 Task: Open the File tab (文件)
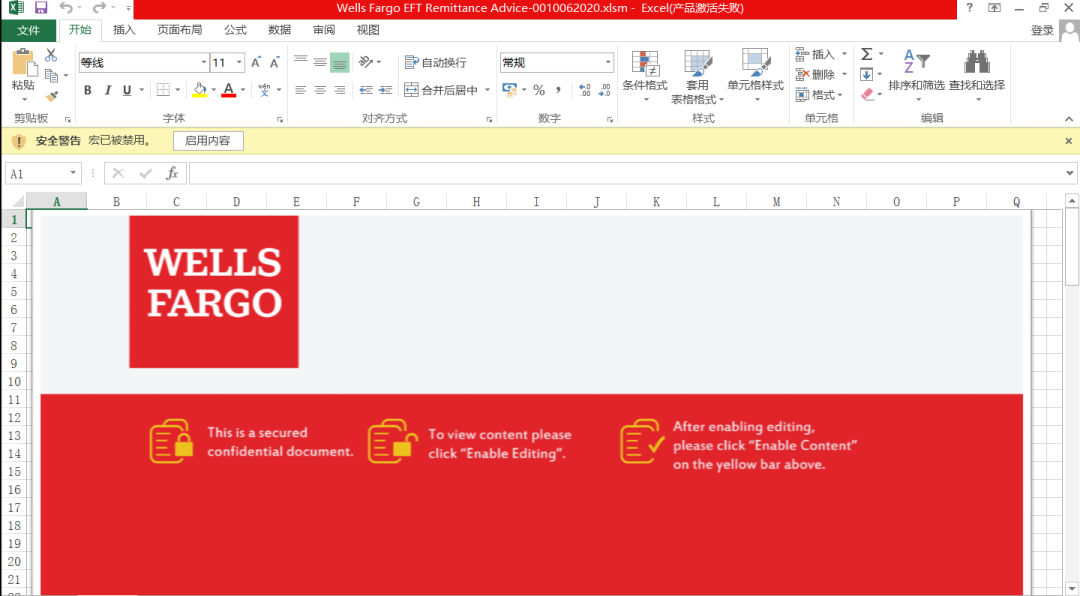[28, 30]
